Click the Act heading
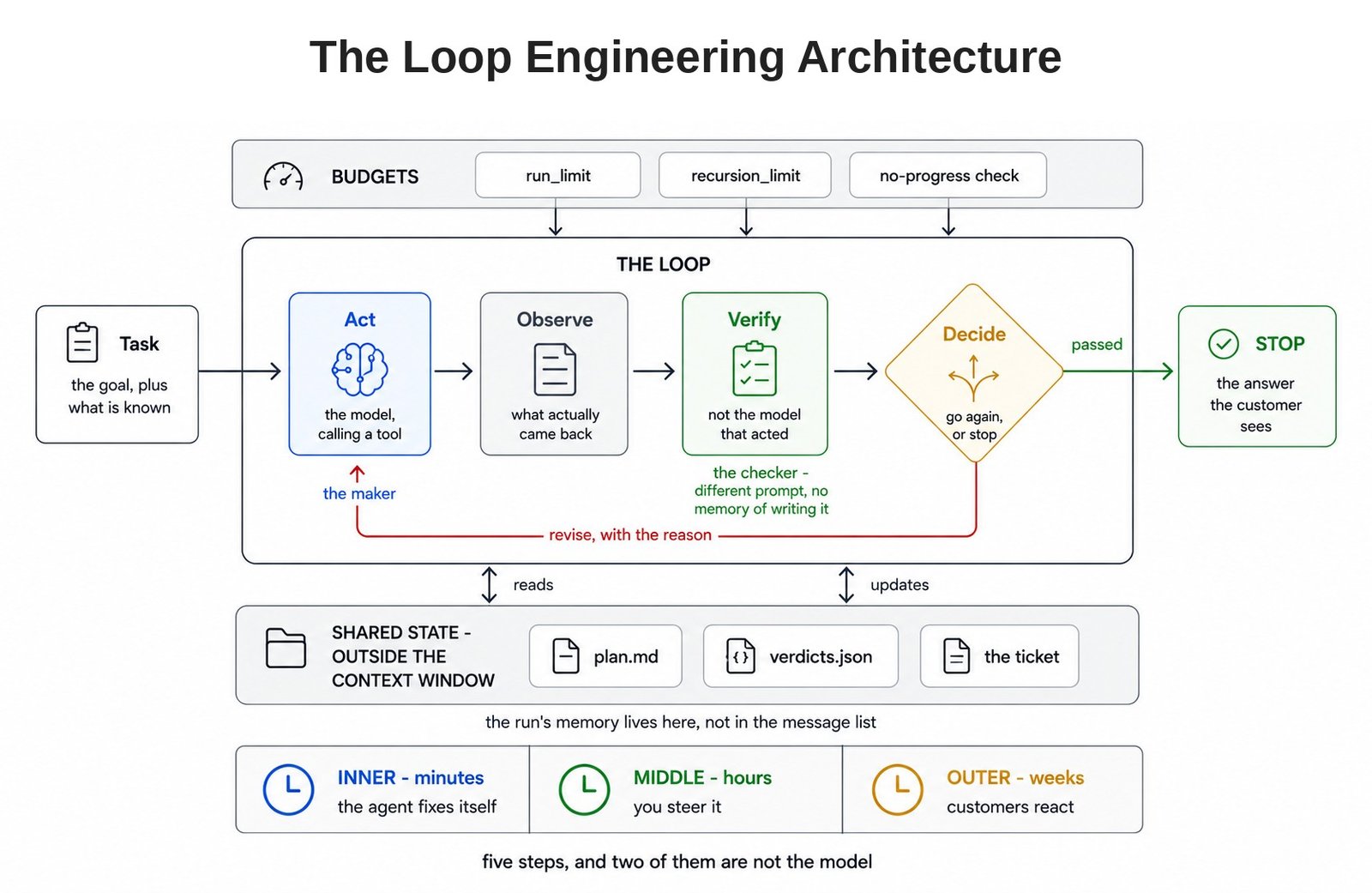Image resolution: width=1372 pixels, height=893 pixels. point(360,319)
